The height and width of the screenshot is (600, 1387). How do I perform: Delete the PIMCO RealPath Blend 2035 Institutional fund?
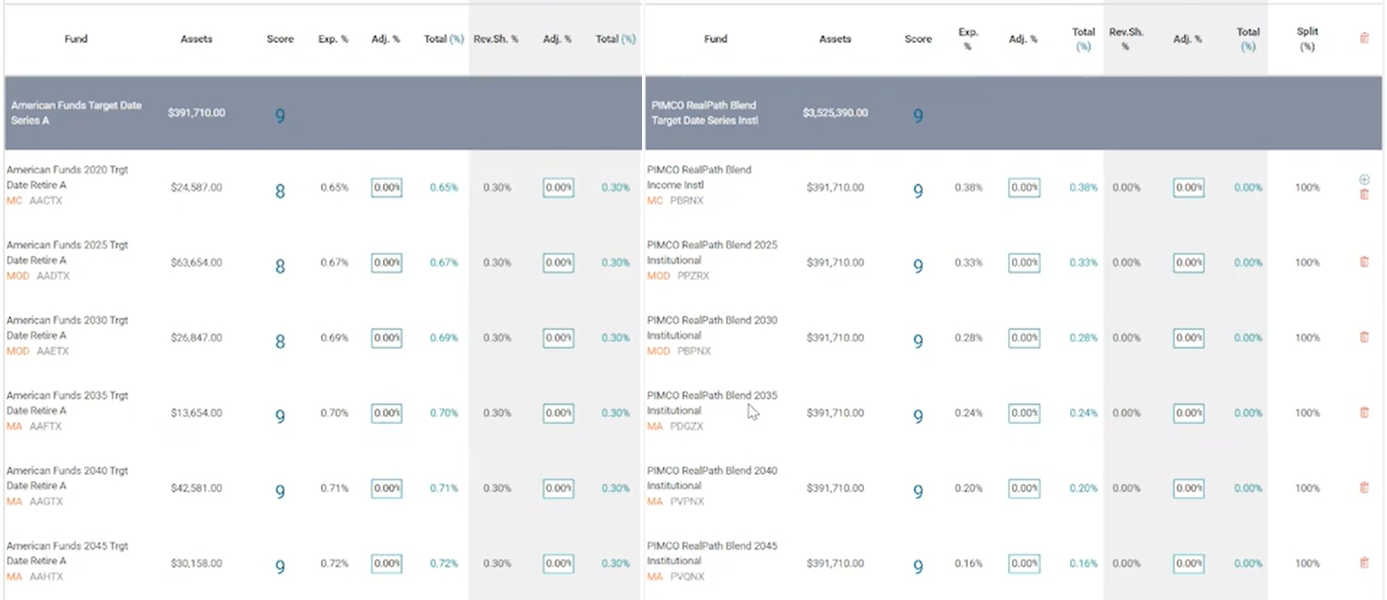coord(1364,413)
